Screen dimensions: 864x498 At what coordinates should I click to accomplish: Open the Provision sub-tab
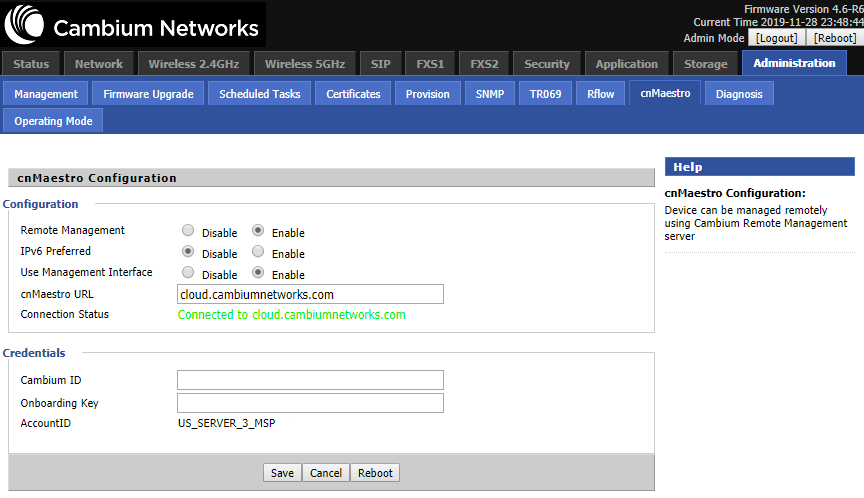coord(428,94)
